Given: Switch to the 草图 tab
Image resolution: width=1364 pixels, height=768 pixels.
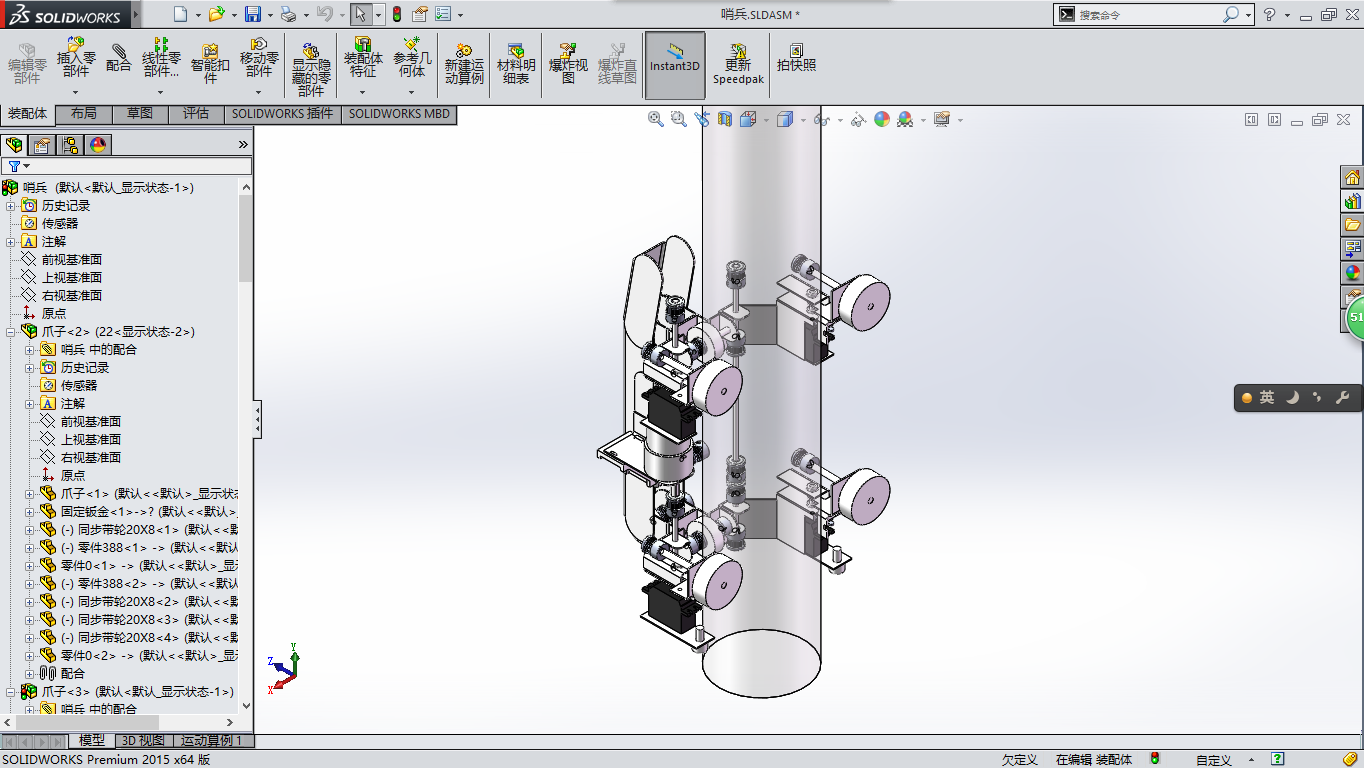Looking at the screenshot, I should (140, 114).
